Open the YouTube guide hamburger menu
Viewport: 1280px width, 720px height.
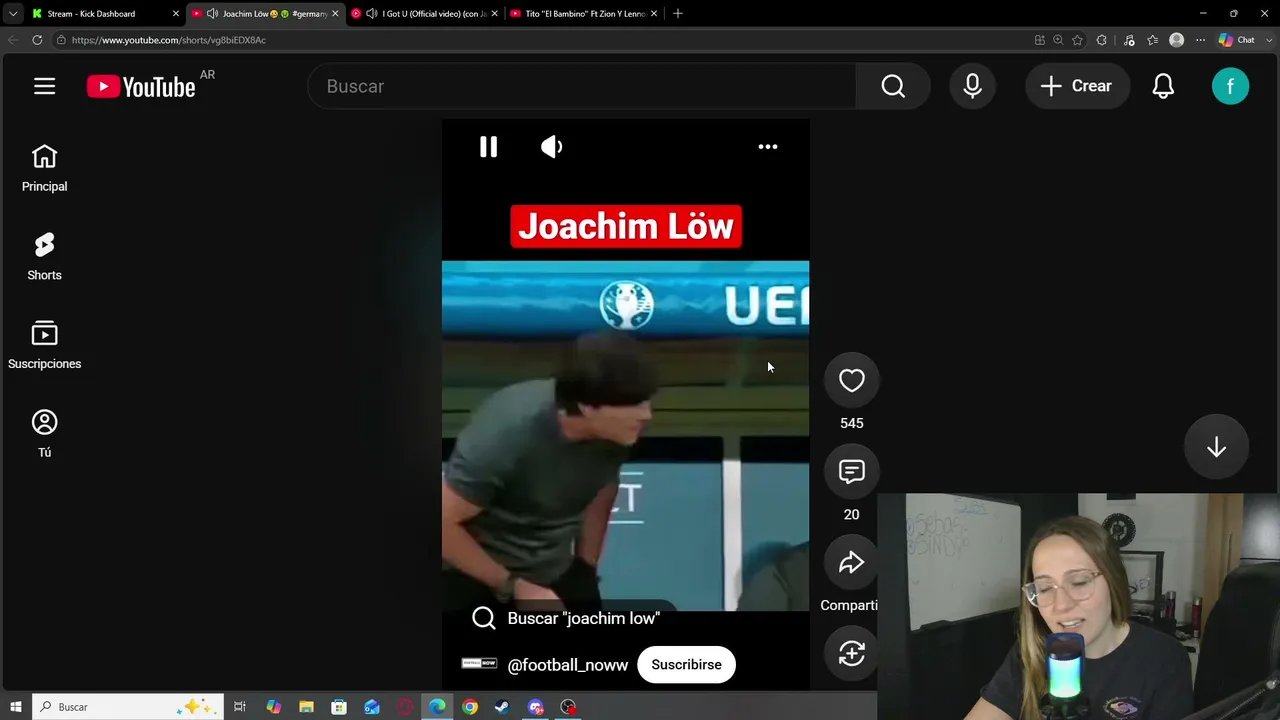click(44, 86)
